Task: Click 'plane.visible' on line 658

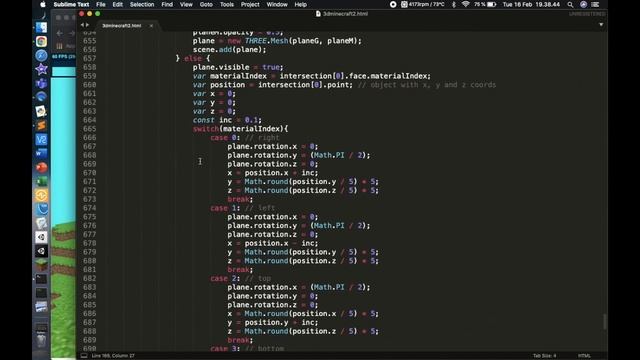Action: (221, 67)
